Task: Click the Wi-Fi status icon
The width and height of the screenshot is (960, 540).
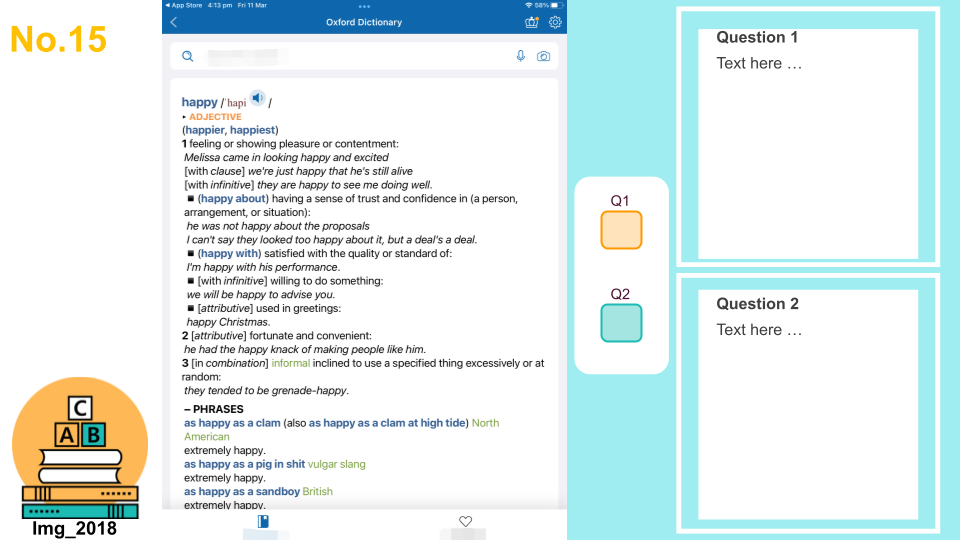Action: click(x=528, y=5)
